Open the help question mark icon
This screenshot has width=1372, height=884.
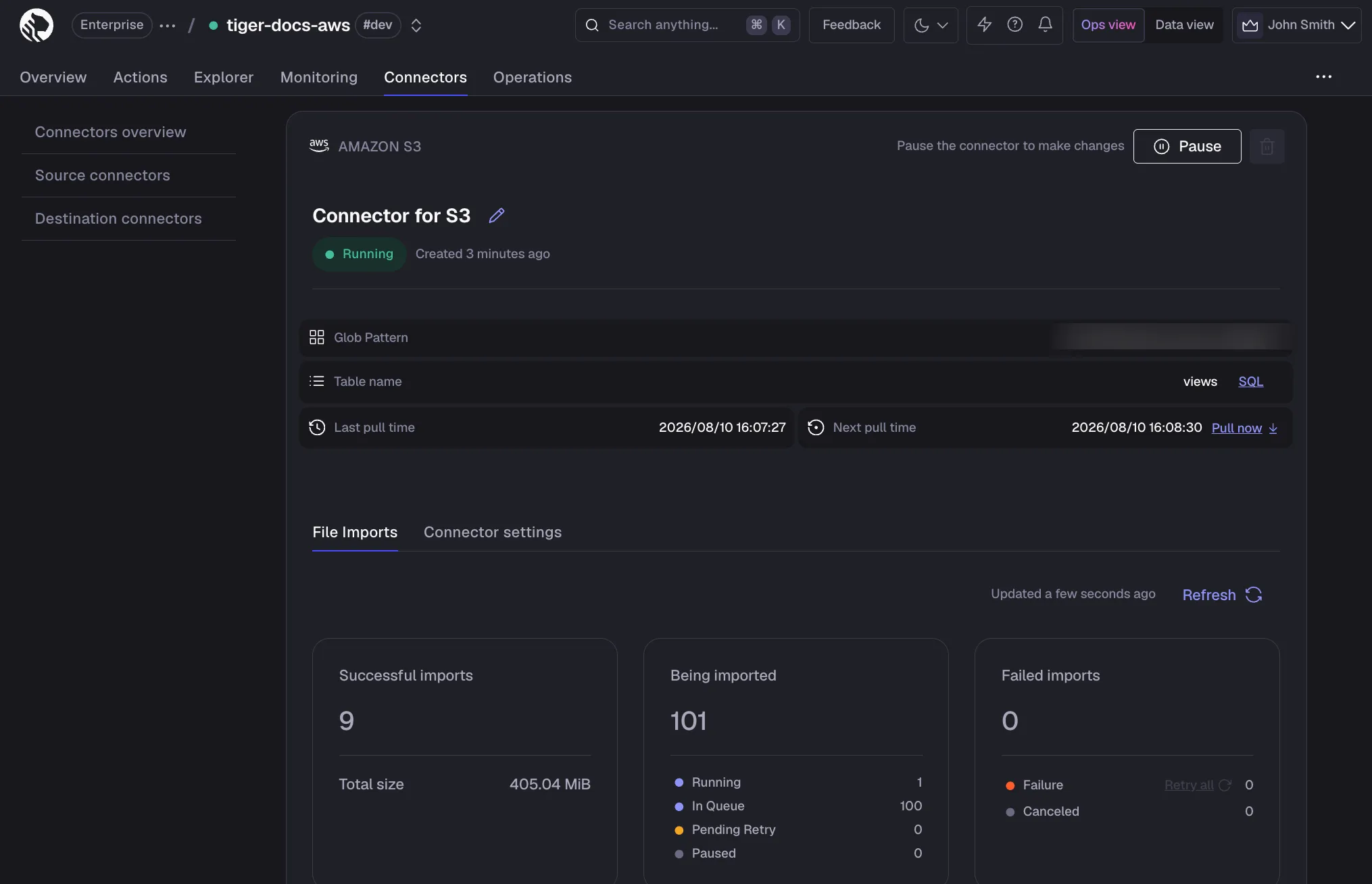click(x=1014, y=25)
